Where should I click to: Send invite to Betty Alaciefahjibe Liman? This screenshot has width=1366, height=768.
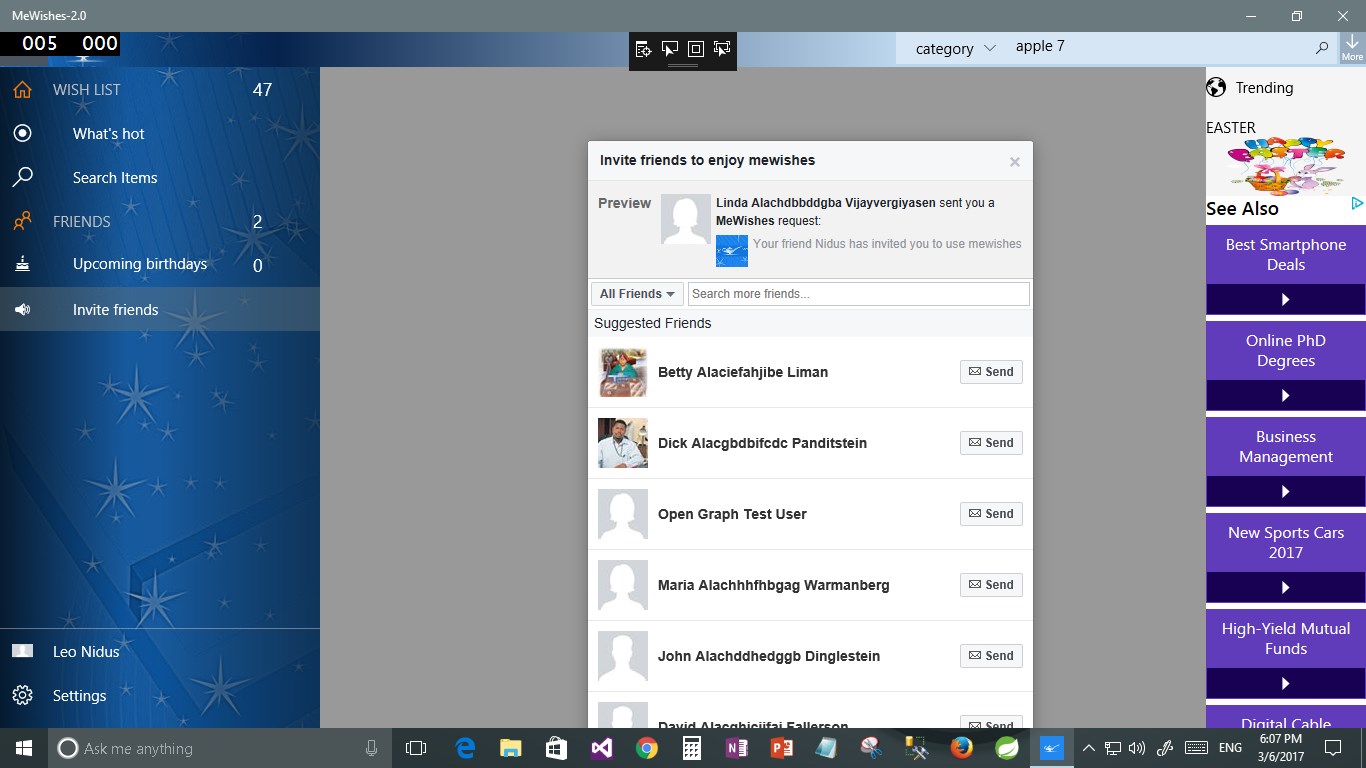click(991, 372)
